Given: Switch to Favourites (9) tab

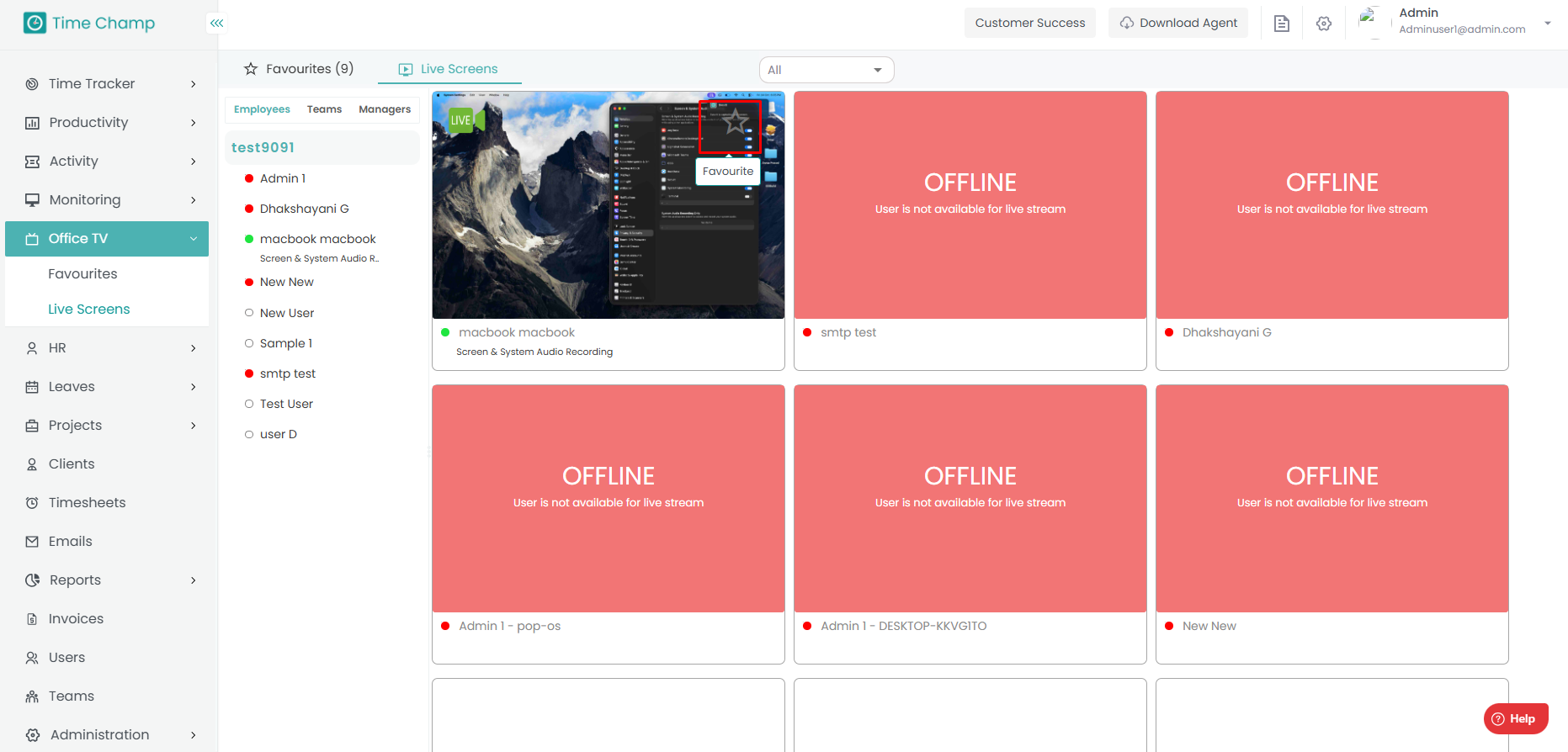Looking at the screenshot, I should pos(299,69).
